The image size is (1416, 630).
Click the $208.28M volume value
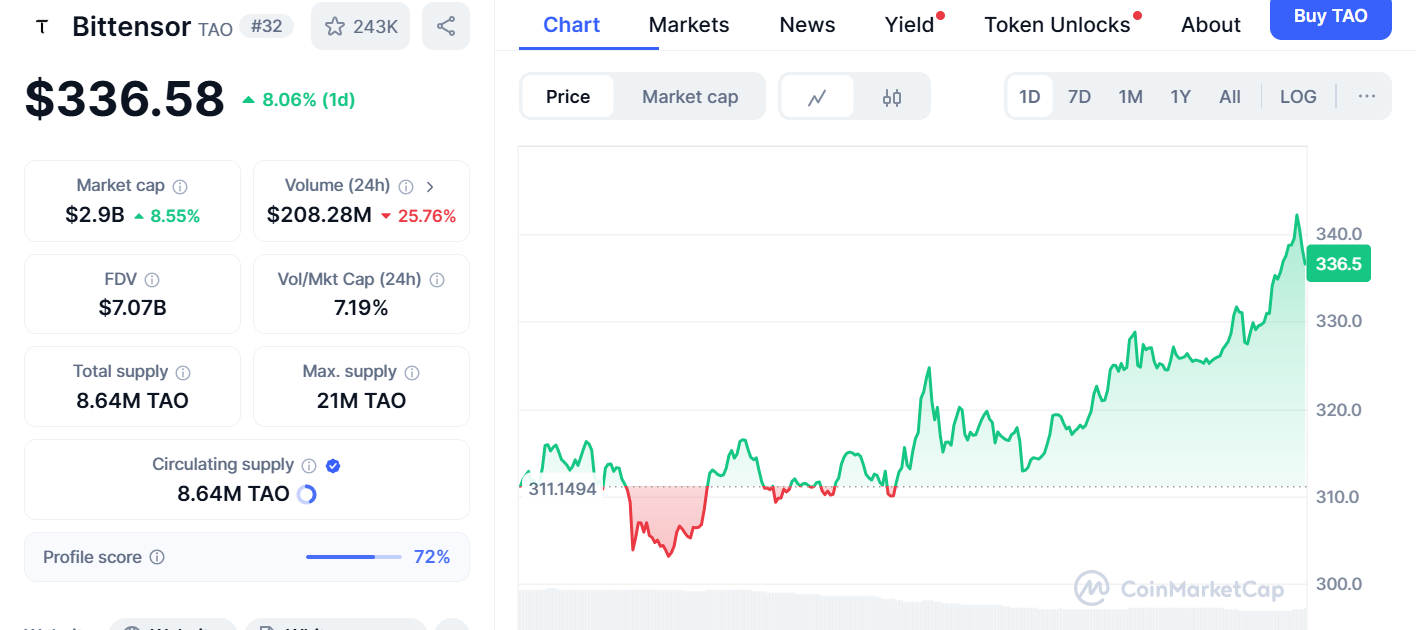(319, 215)
